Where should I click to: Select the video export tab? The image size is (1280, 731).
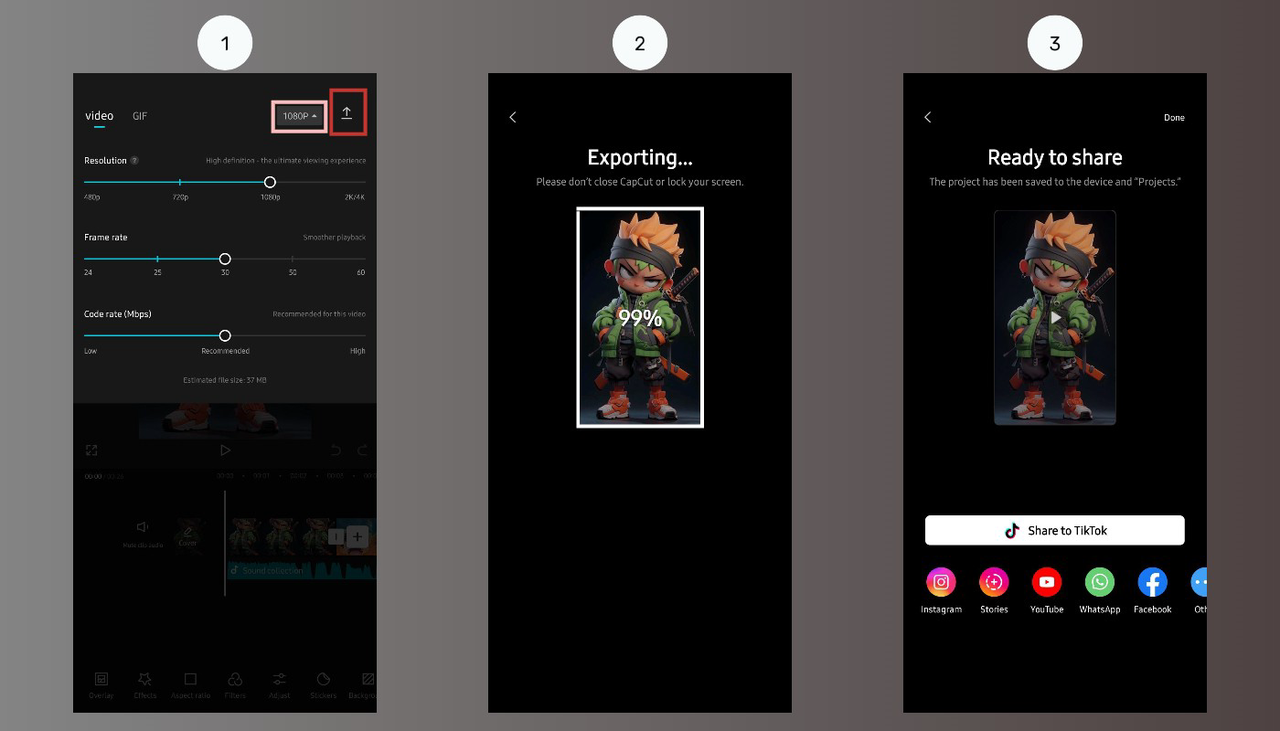(99, 116)
